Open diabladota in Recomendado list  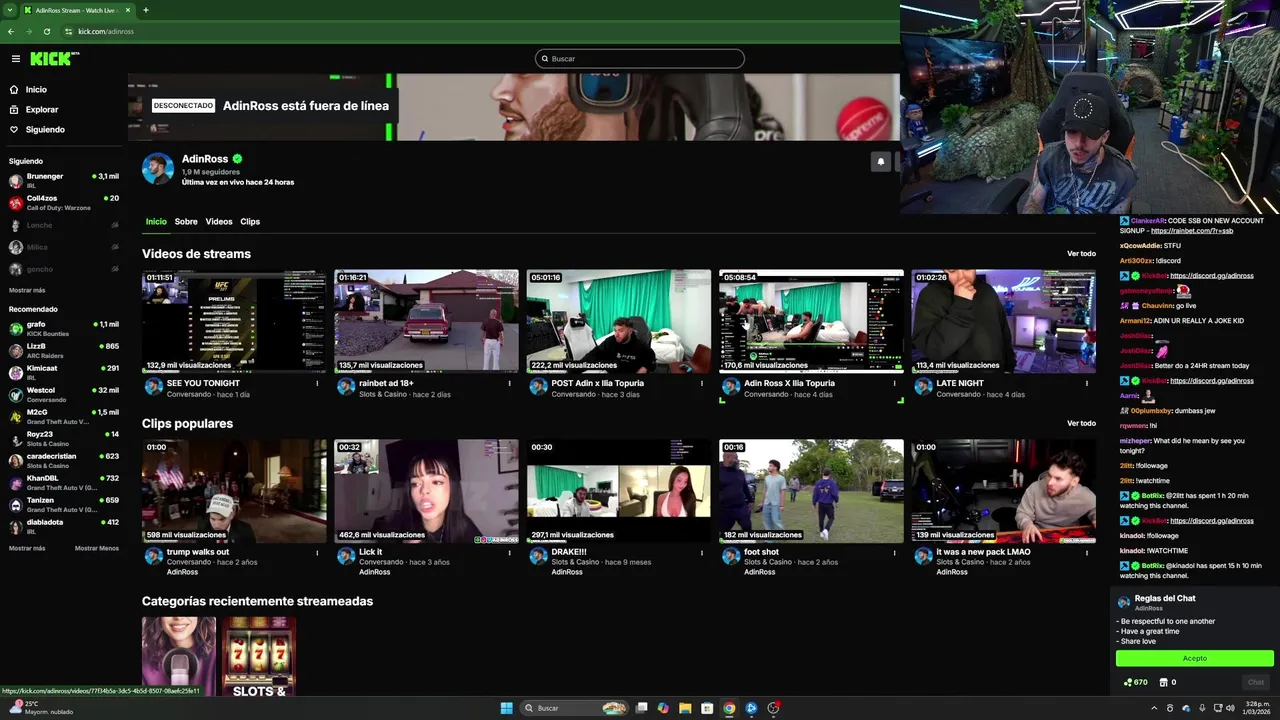pos(64,526)
